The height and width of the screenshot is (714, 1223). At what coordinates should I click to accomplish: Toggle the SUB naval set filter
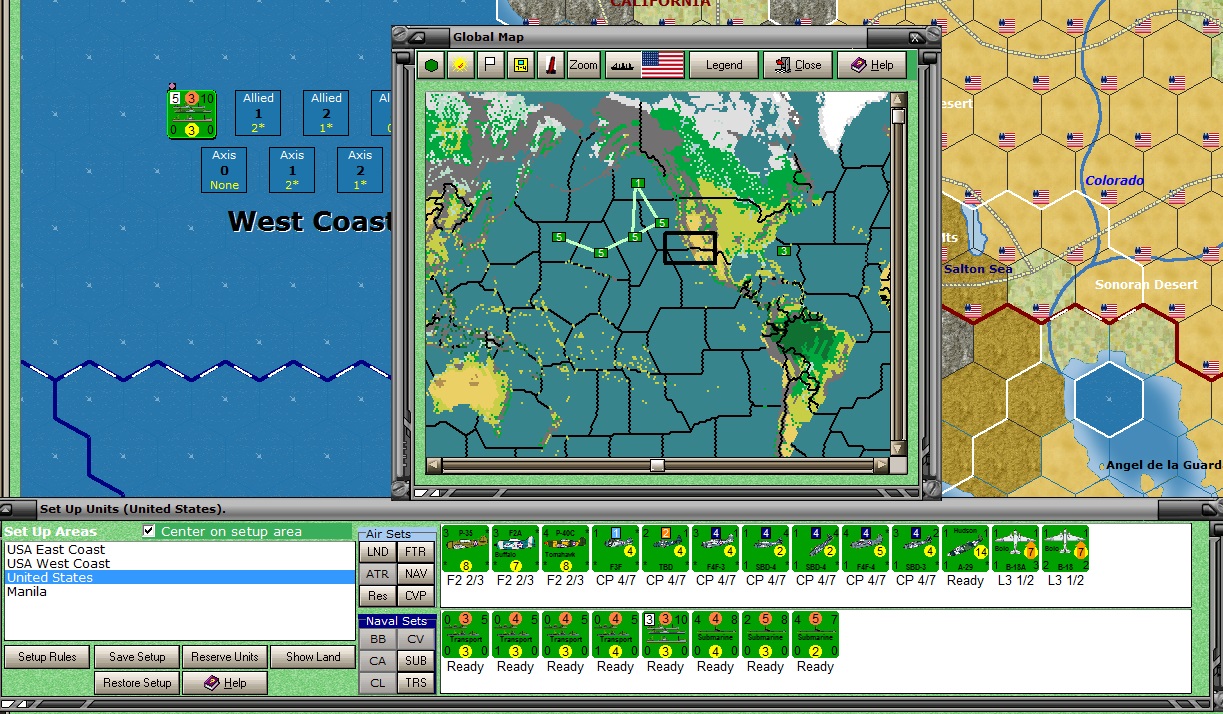point(416,661)
